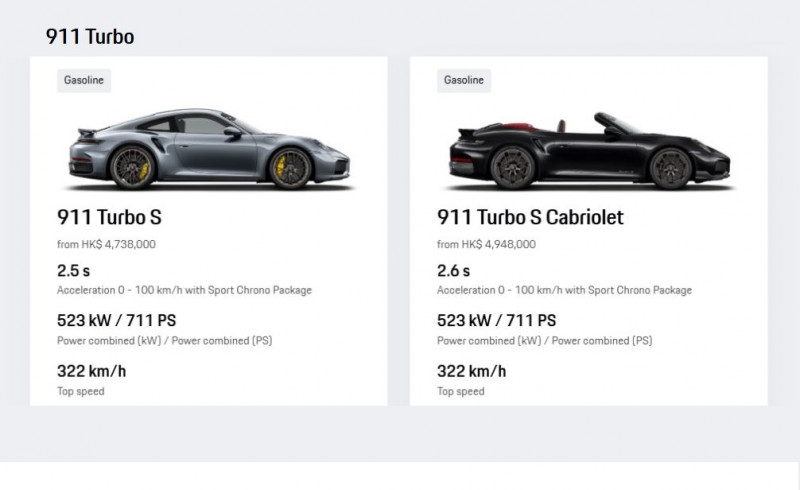Click Power combined label on Cabriolet card
The width and height of the screenshot is (800, 490).
(x=544, y=340)
